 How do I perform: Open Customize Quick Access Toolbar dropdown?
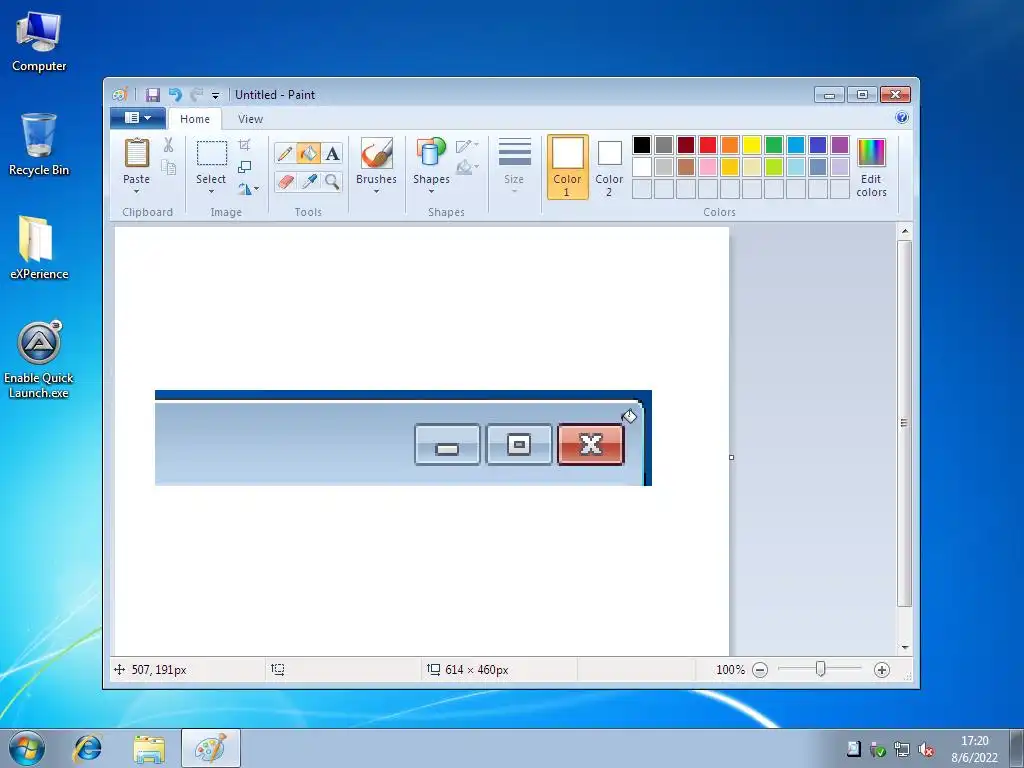[x=215, y=95]
